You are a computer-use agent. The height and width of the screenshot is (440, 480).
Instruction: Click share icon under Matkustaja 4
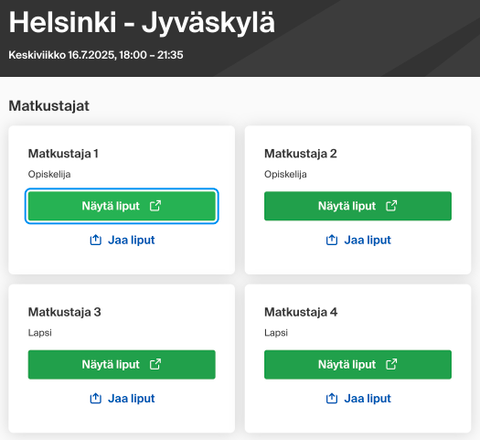tap(332, 398)
